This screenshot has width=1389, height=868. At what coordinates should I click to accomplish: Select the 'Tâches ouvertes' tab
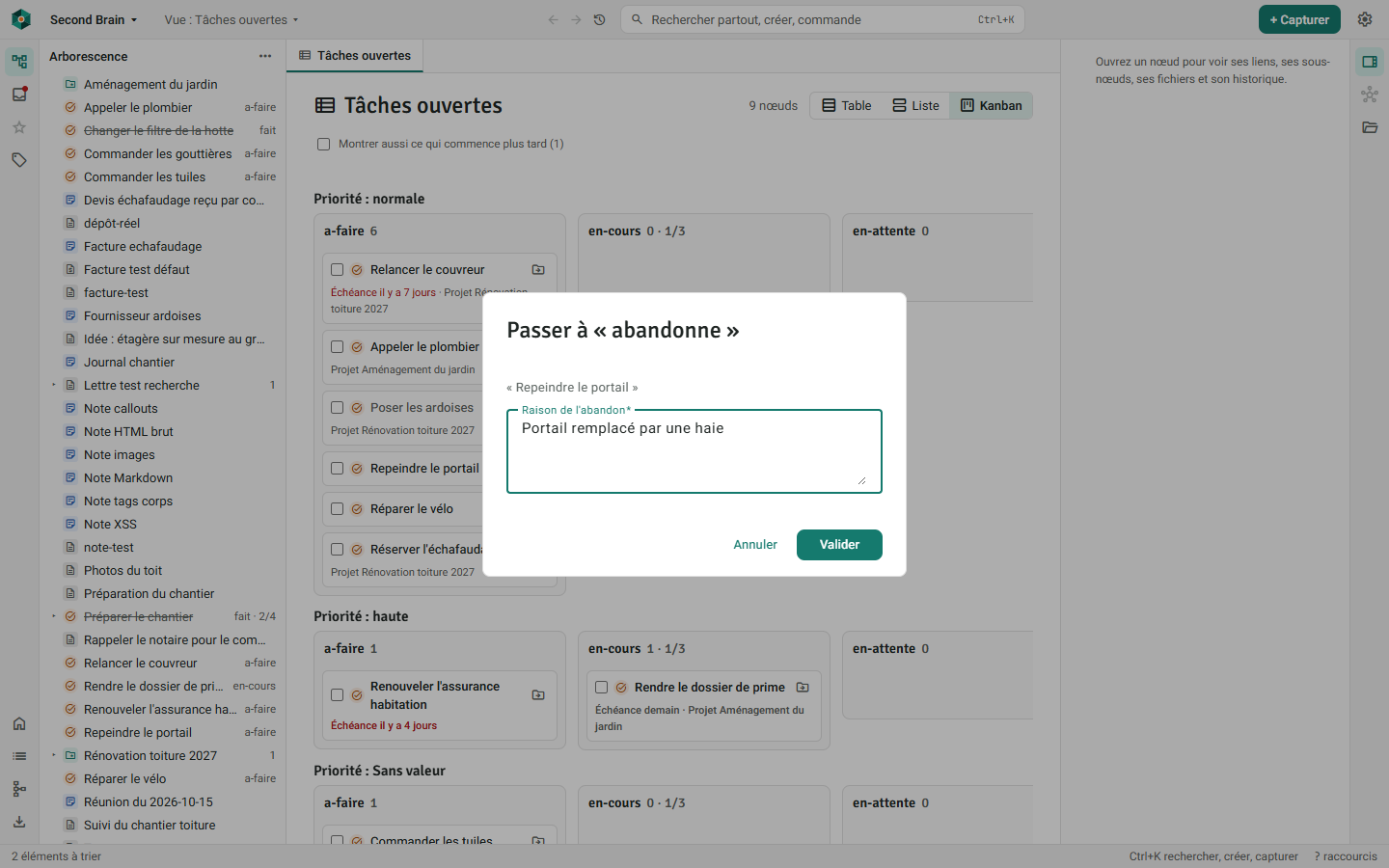(355, 56)
